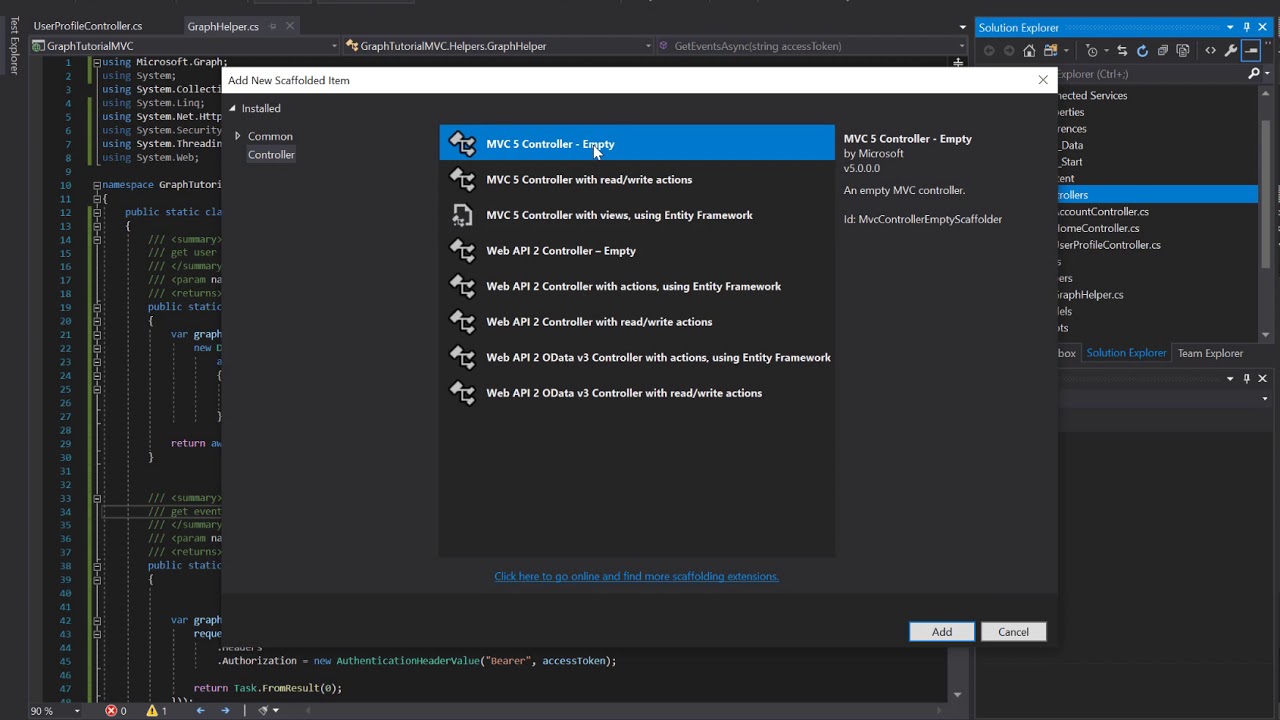Click View Code angle-brackets icon

coord(1210,51)
